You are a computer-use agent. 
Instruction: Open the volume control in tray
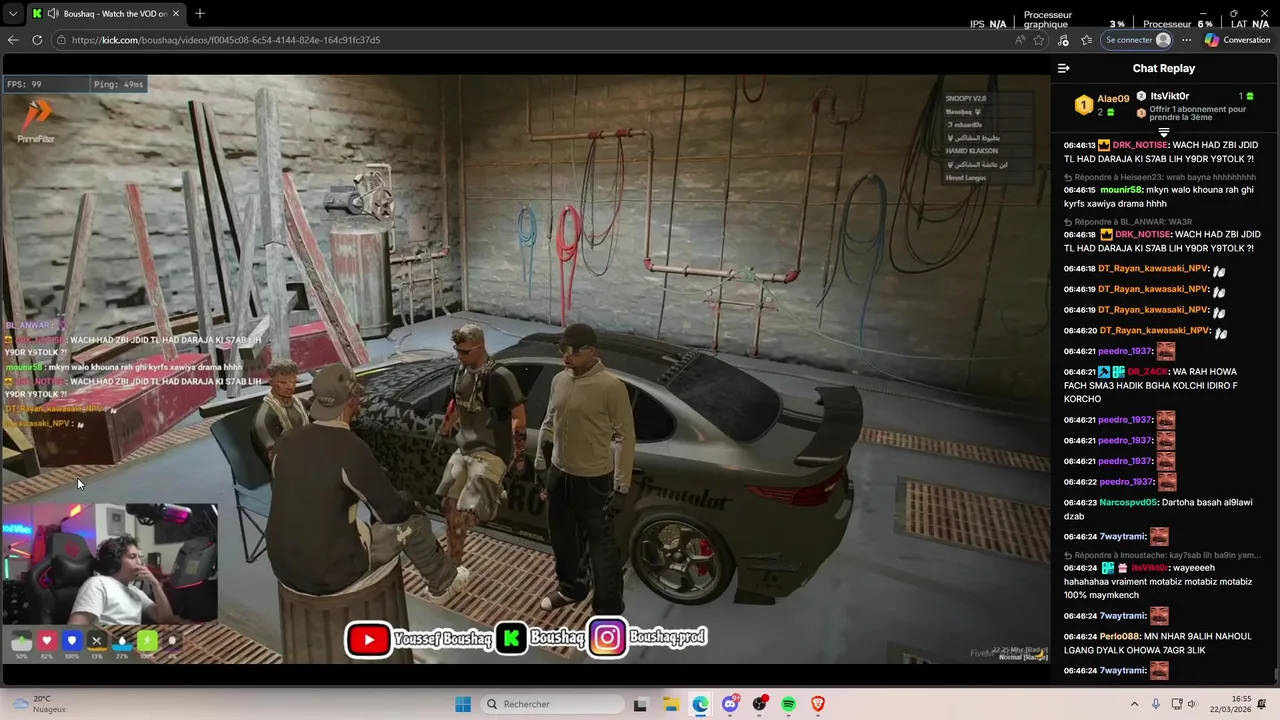1191,704
